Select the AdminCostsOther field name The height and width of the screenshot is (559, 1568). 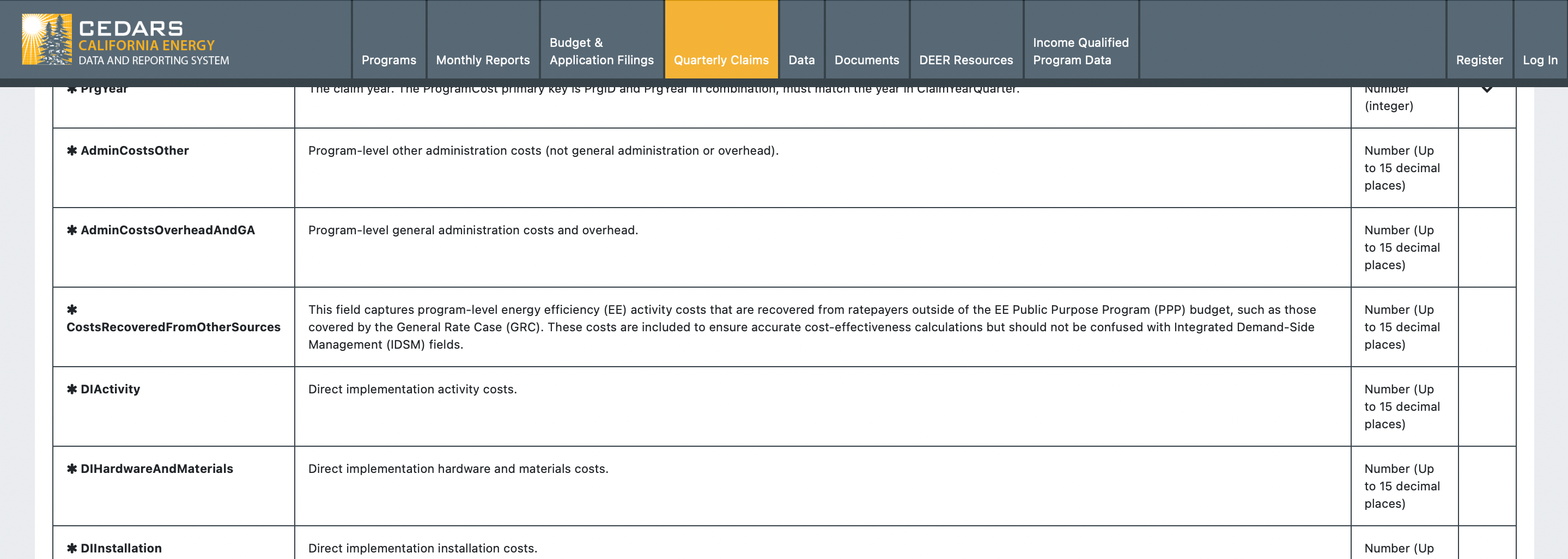[135, 150]
